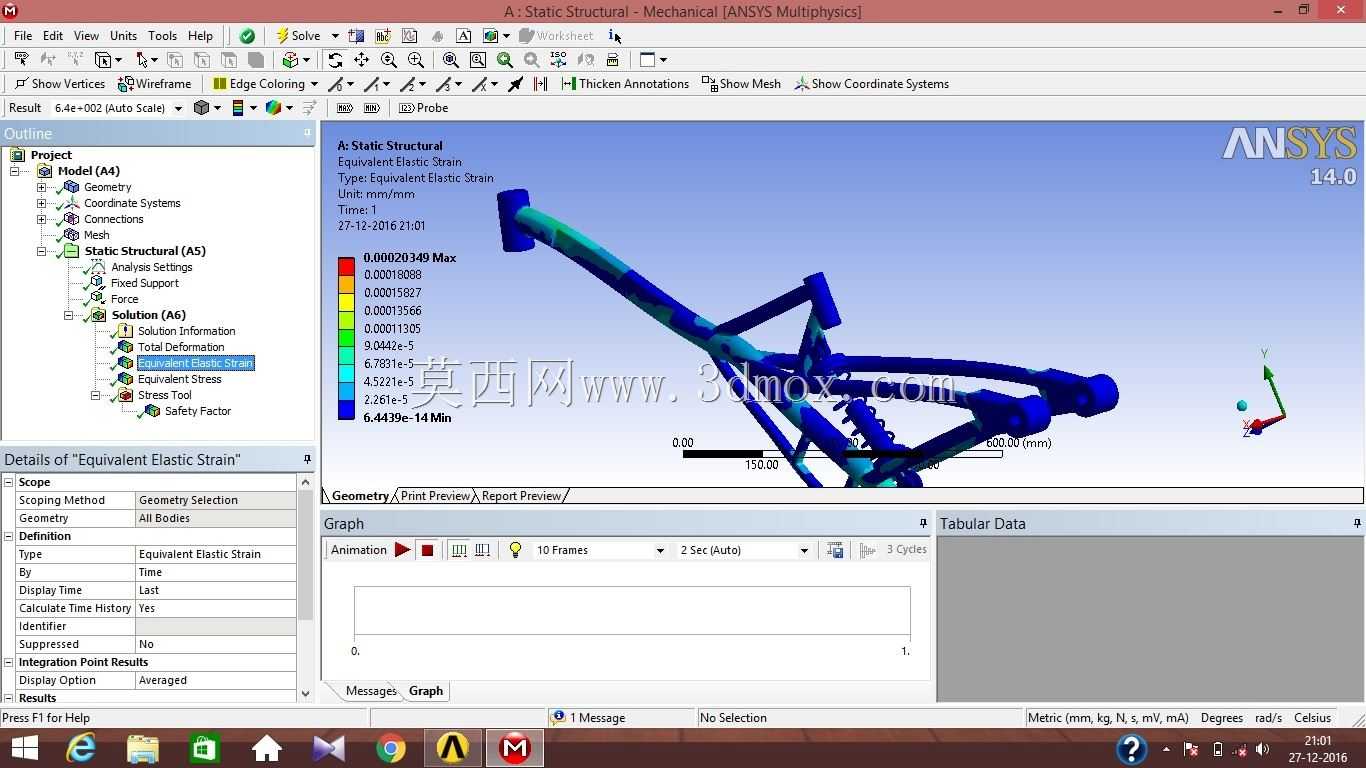This screenshot has width=1366, height=768.
Task: Open the Edge Coloring dropdown
Action: tap(314, 84)
